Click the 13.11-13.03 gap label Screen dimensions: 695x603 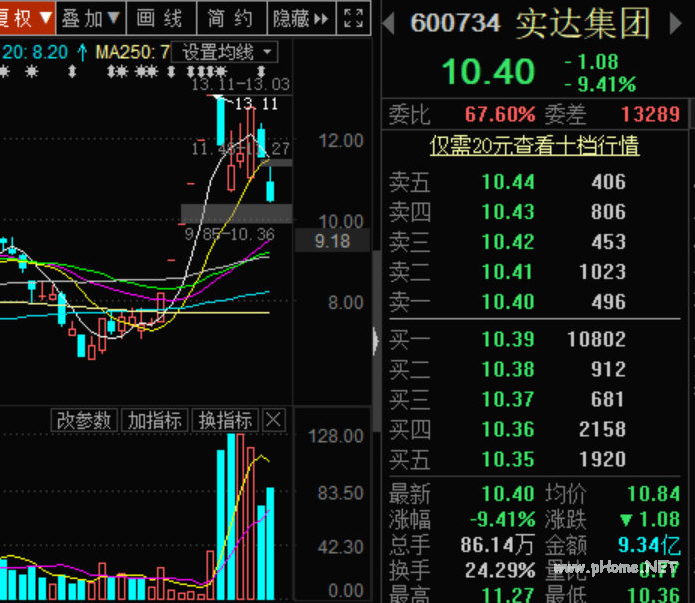pos(240,84)
